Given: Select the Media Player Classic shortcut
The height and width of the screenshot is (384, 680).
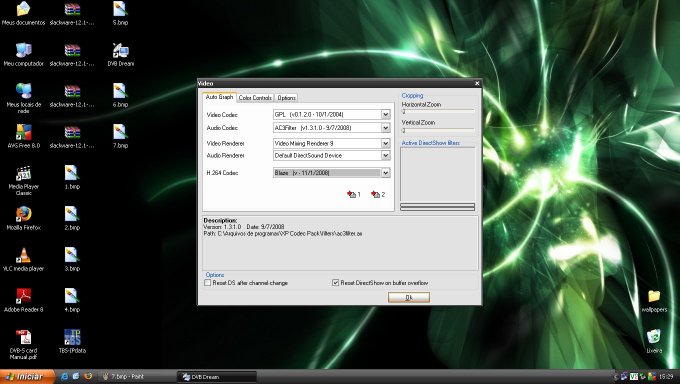Looking at the screenshot, I should (23, 181).
